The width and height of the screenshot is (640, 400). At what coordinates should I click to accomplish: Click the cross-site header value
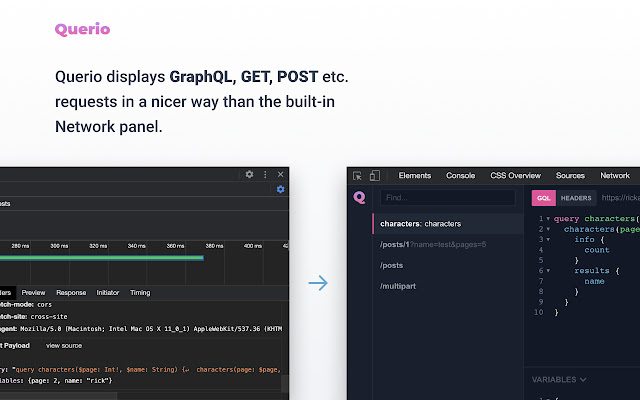click(49, 317)
